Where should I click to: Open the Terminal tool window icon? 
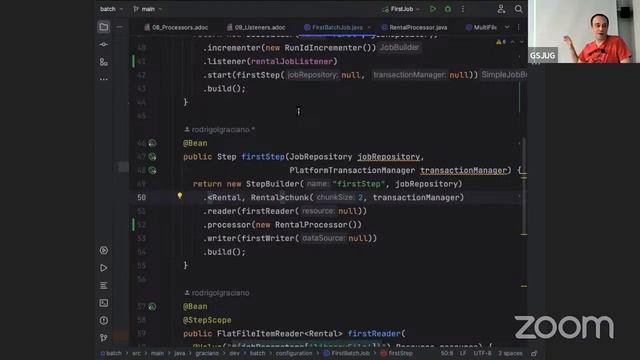click(104, 303)
